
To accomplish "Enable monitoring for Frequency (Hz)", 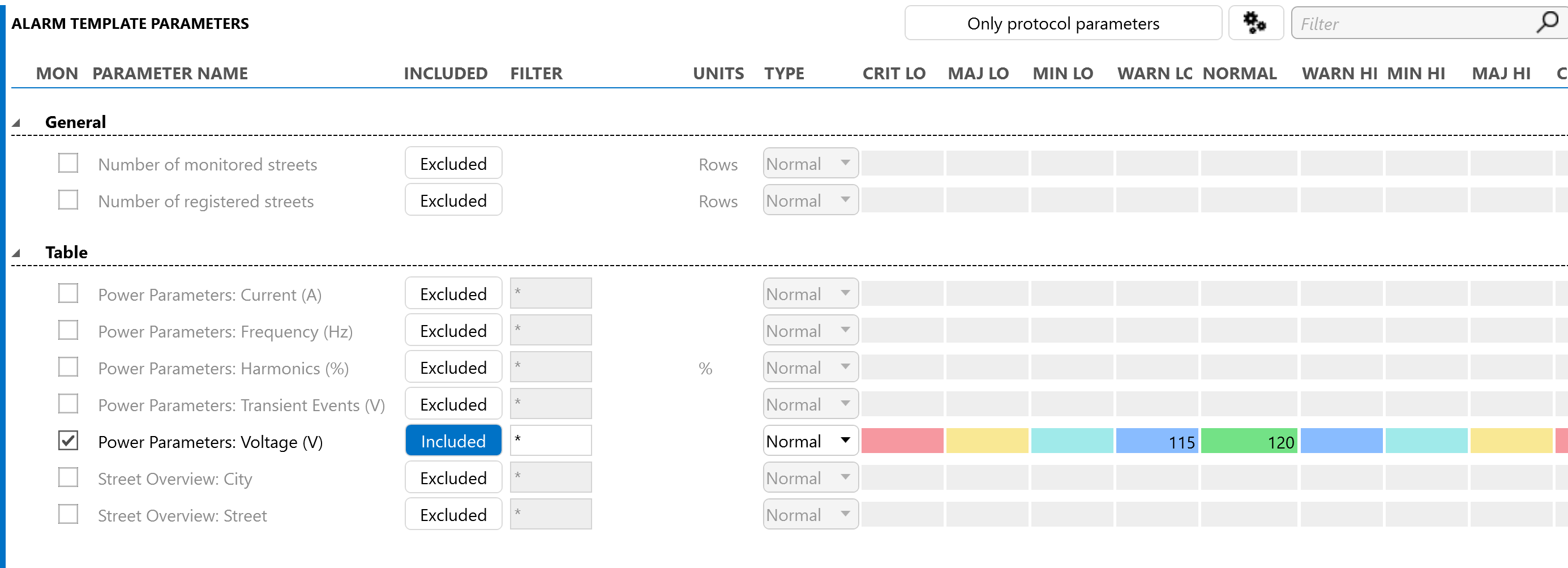I will (x=68, y=330).
